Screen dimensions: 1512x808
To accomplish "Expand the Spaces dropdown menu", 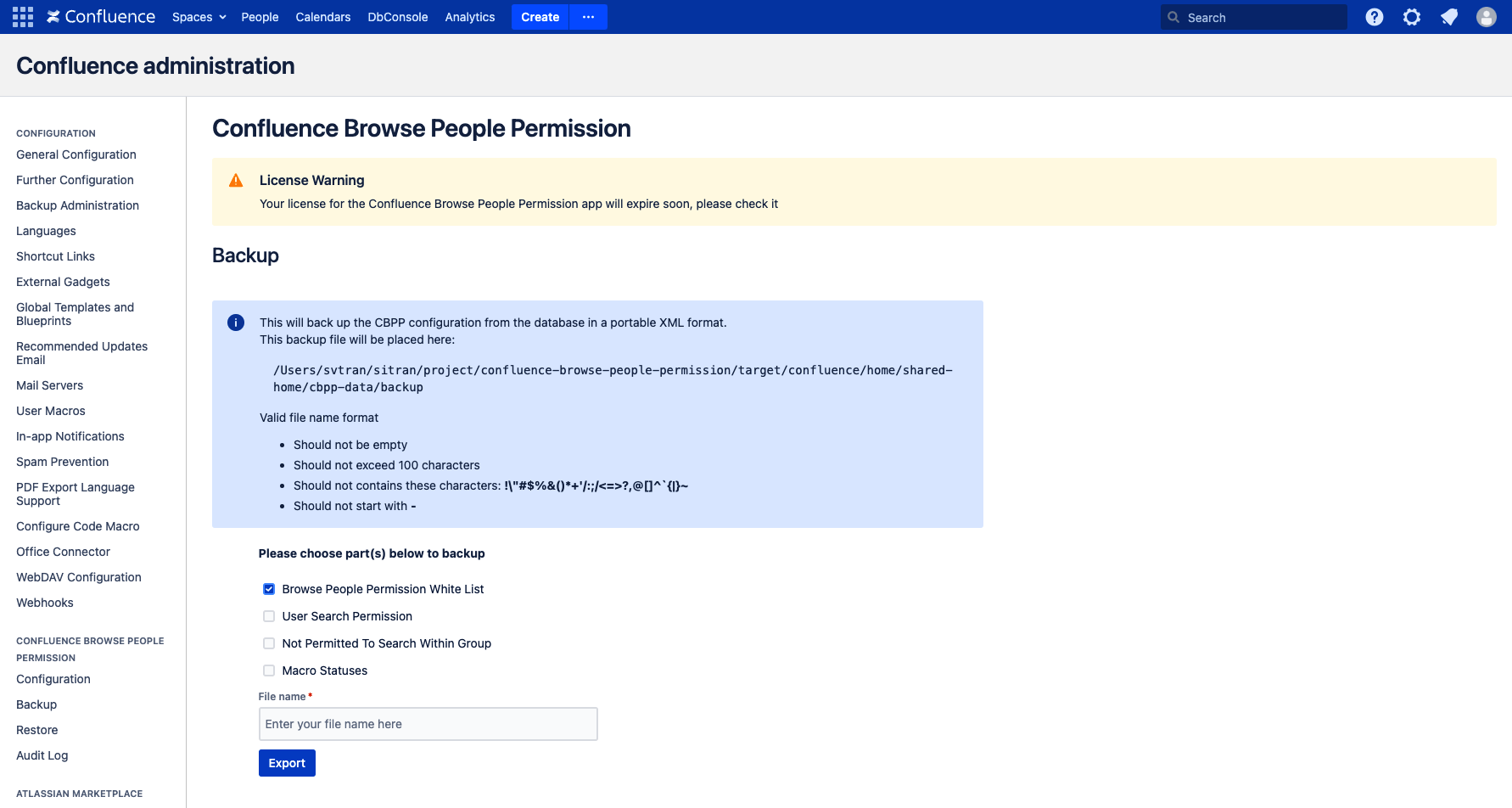I will tap(199, 17).
